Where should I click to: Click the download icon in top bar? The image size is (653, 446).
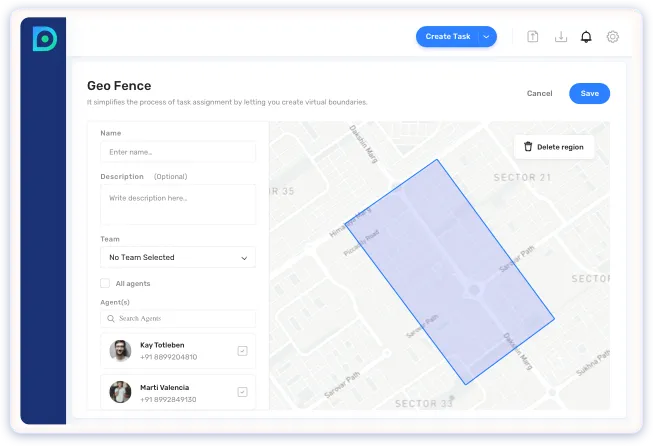tap(561, 37)
